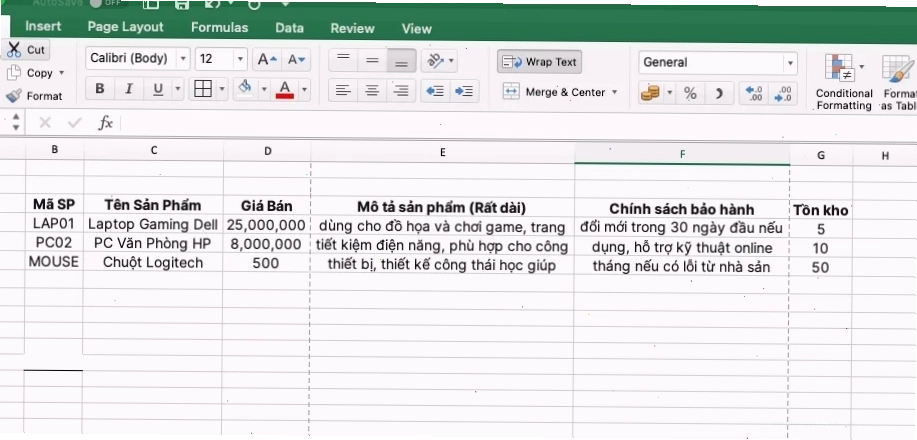Toggle bold formatting
Screen dimensions: 917x440
[99, 89]
